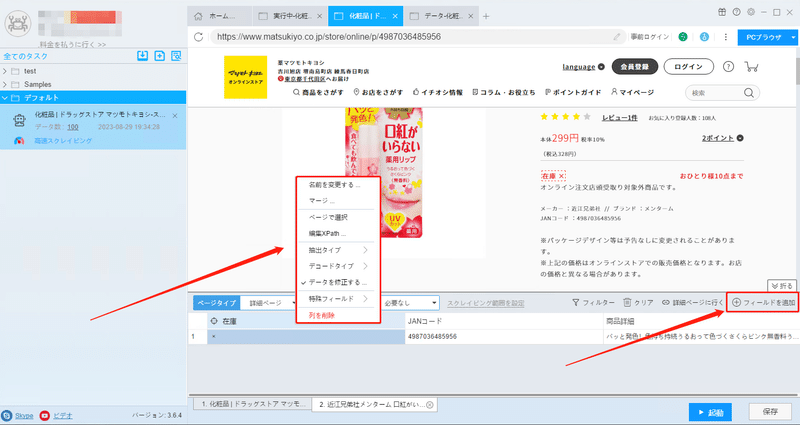Click the 起動 start button
The image size is (800, 425).
click(x=710, y=412)
